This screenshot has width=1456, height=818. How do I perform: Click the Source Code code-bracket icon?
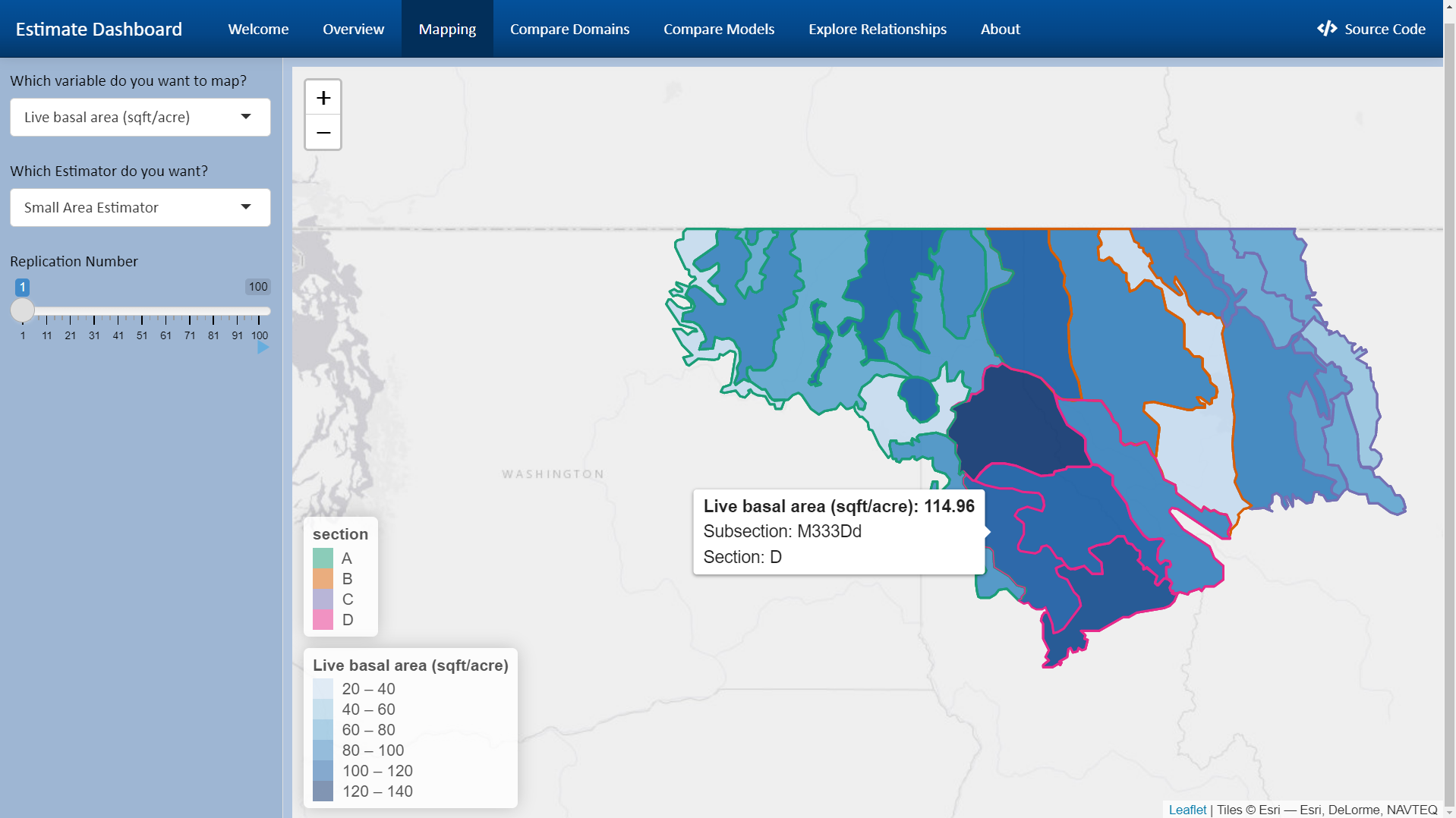pyautogui.click(x=1327, y=29)
